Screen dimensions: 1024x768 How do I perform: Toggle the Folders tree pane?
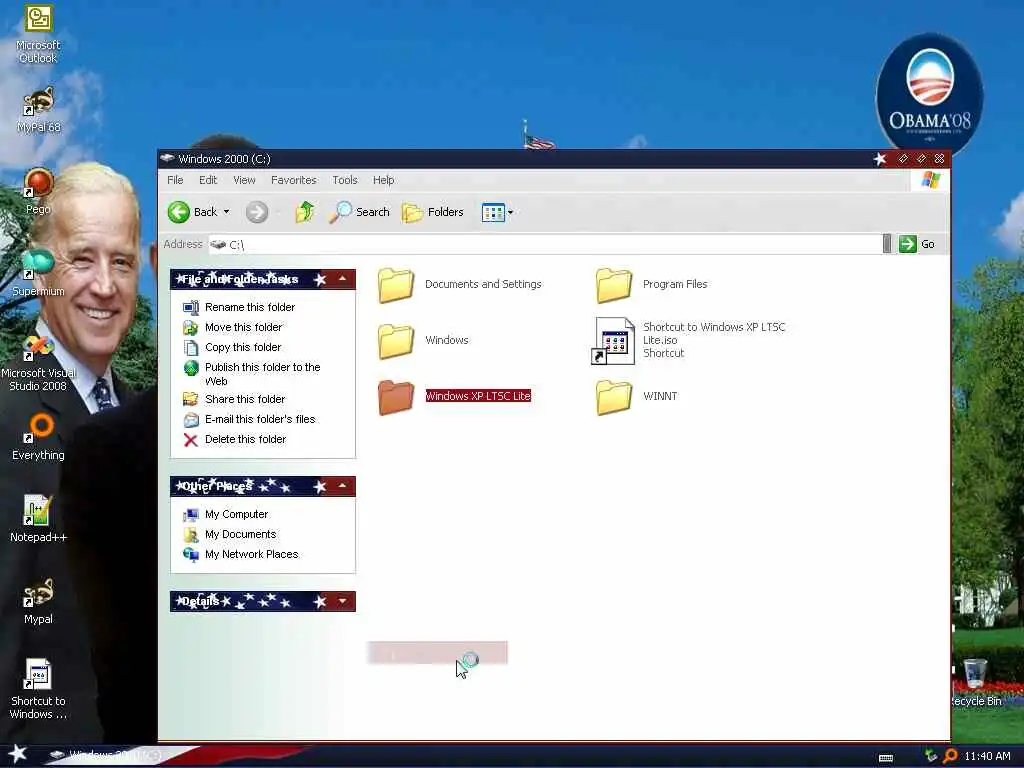(432, 212)
